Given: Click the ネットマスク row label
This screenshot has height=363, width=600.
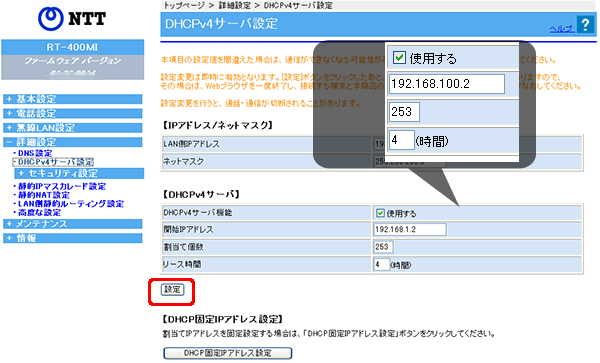Looking at the screenshot, I should (x=184, y=161).
